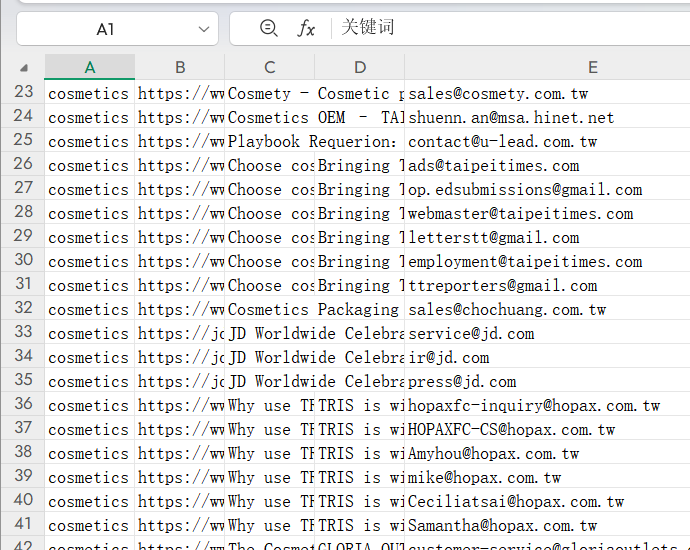The image size is (690, 550).
Task: Select row 36 header
Action: [23, 404]
